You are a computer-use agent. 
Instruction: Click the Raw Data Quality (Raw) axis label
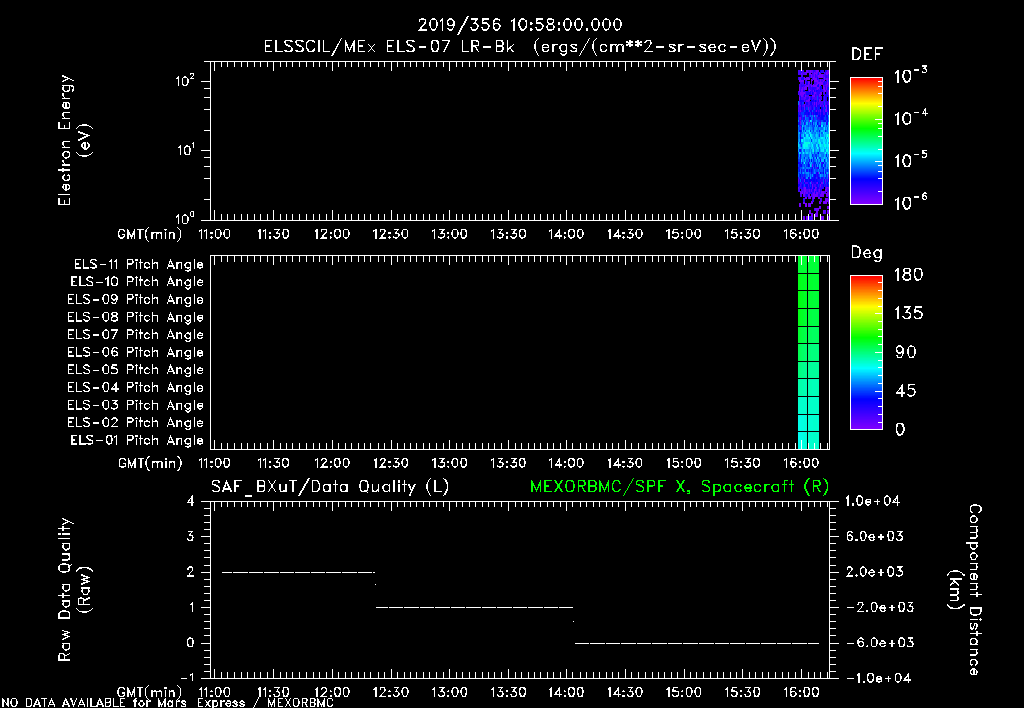click(x=74, y=590)
